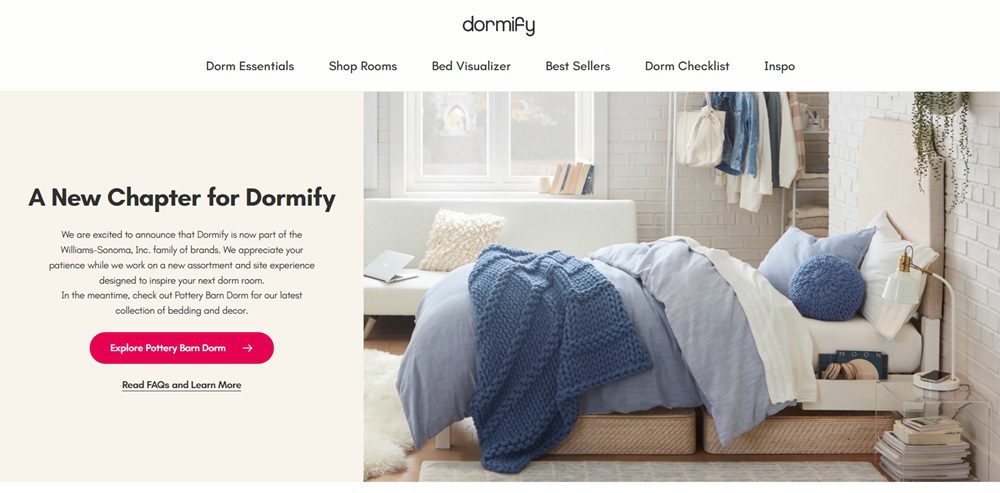The image size is (1000, 493).
Task: Open the Dorm Checklist page
Action: pyautogui.click(x=687, y=66)
